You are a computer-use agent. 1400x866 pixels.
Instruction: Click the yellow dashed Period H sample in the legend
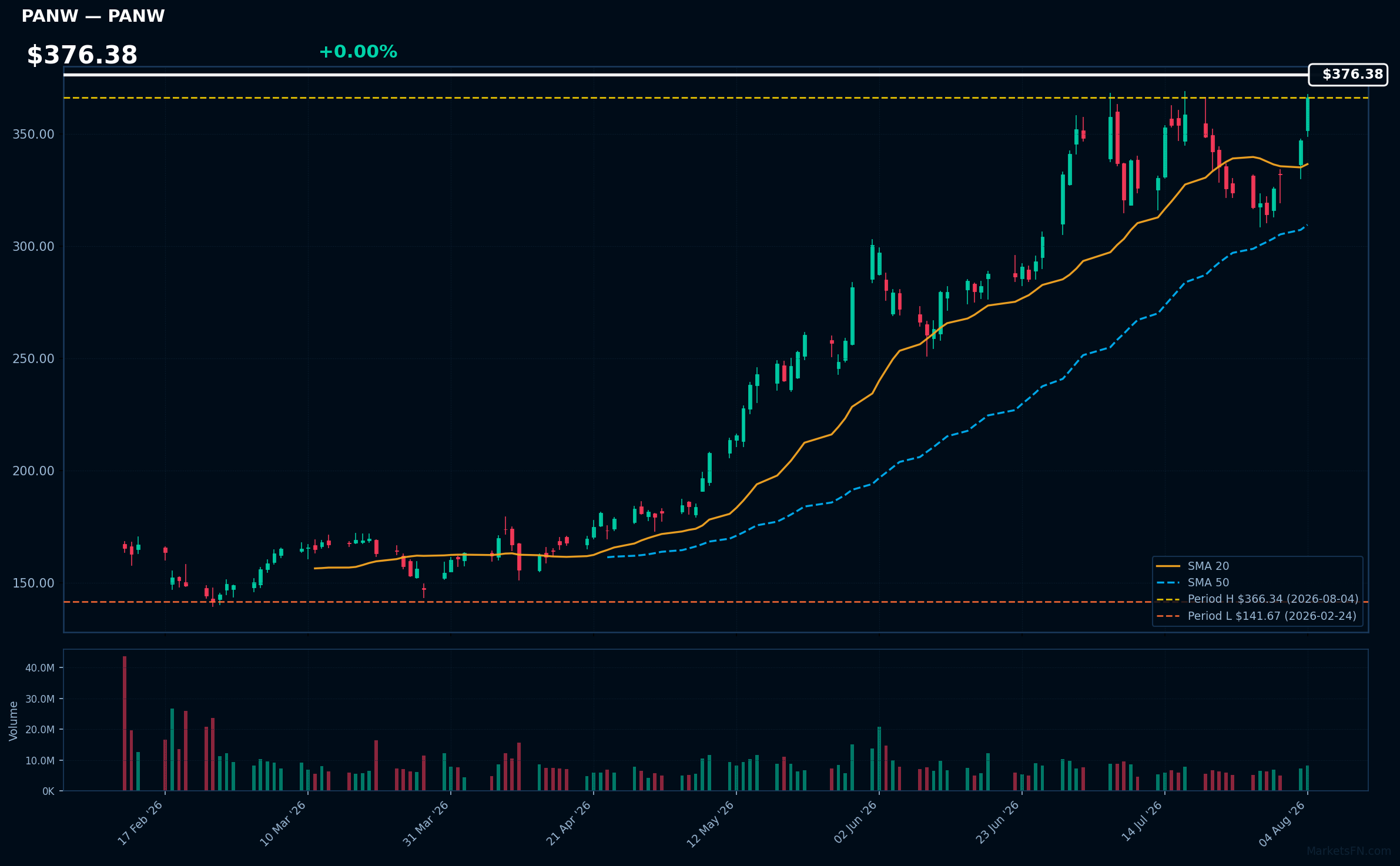pos(1168,600)
